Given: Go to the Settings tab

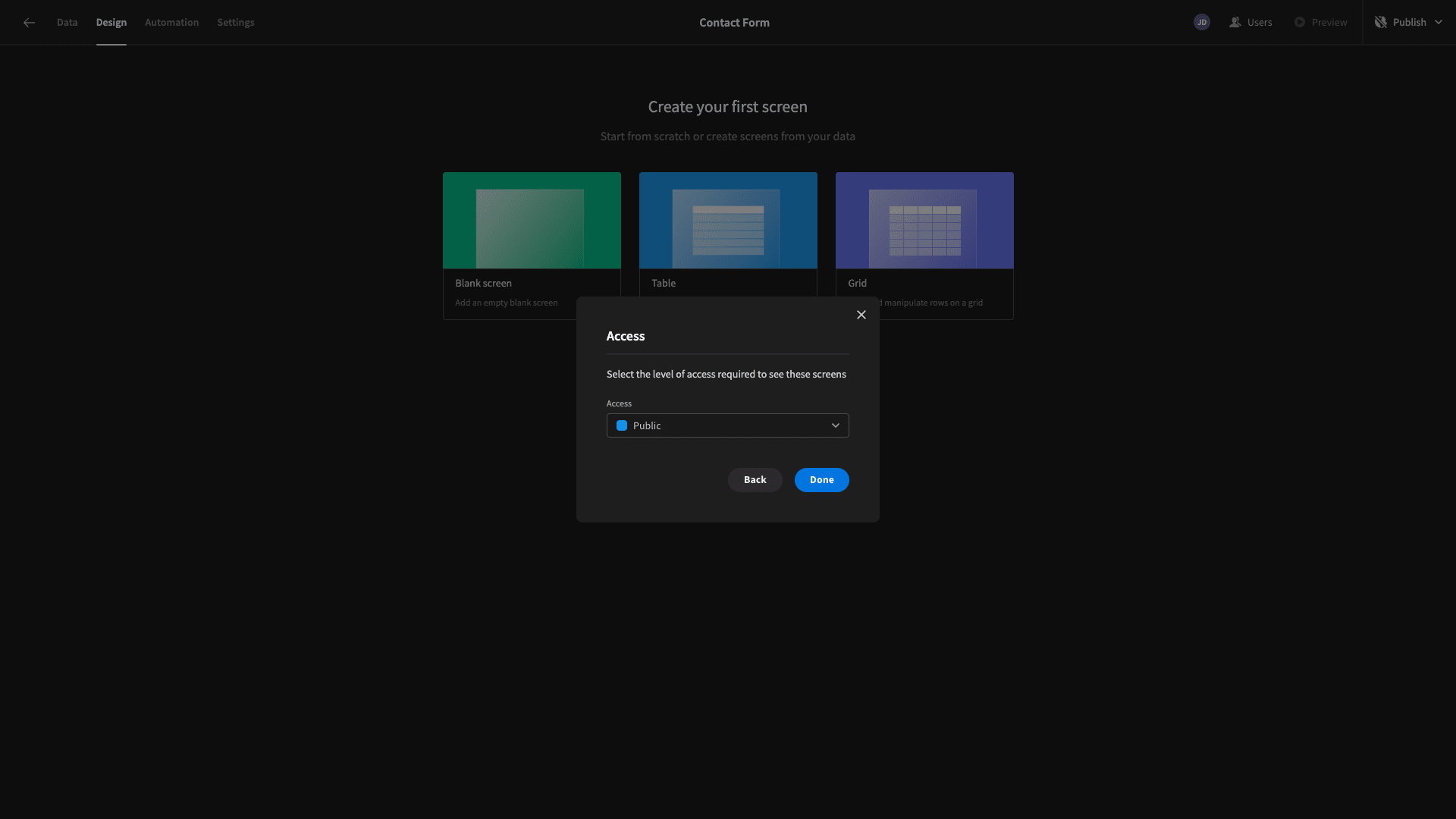Looking at the screenshot, I should [236, 23].
